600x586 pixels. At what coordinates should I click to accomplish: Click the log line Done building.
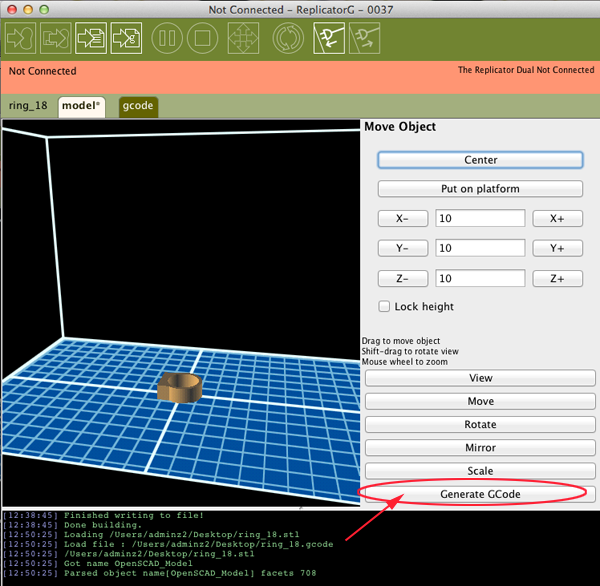click(103, 525)
